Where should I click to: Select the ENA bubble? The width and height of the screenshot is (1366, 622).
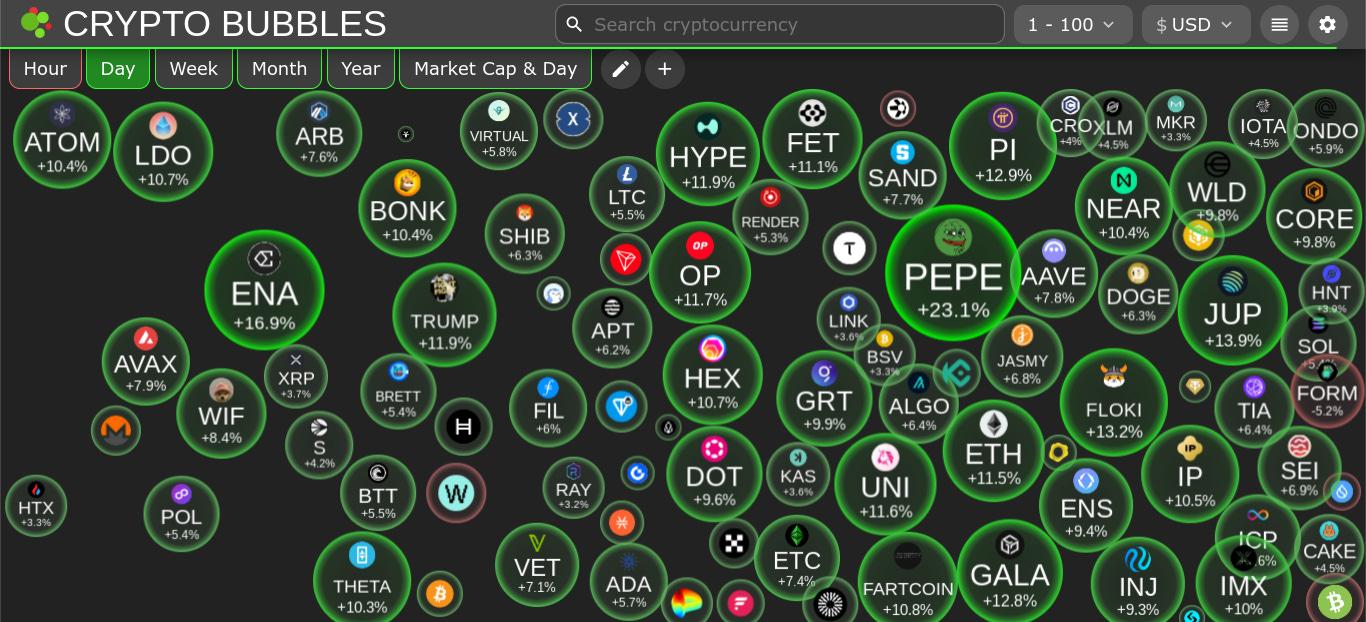pyautogui.click(x=264, y=290)
